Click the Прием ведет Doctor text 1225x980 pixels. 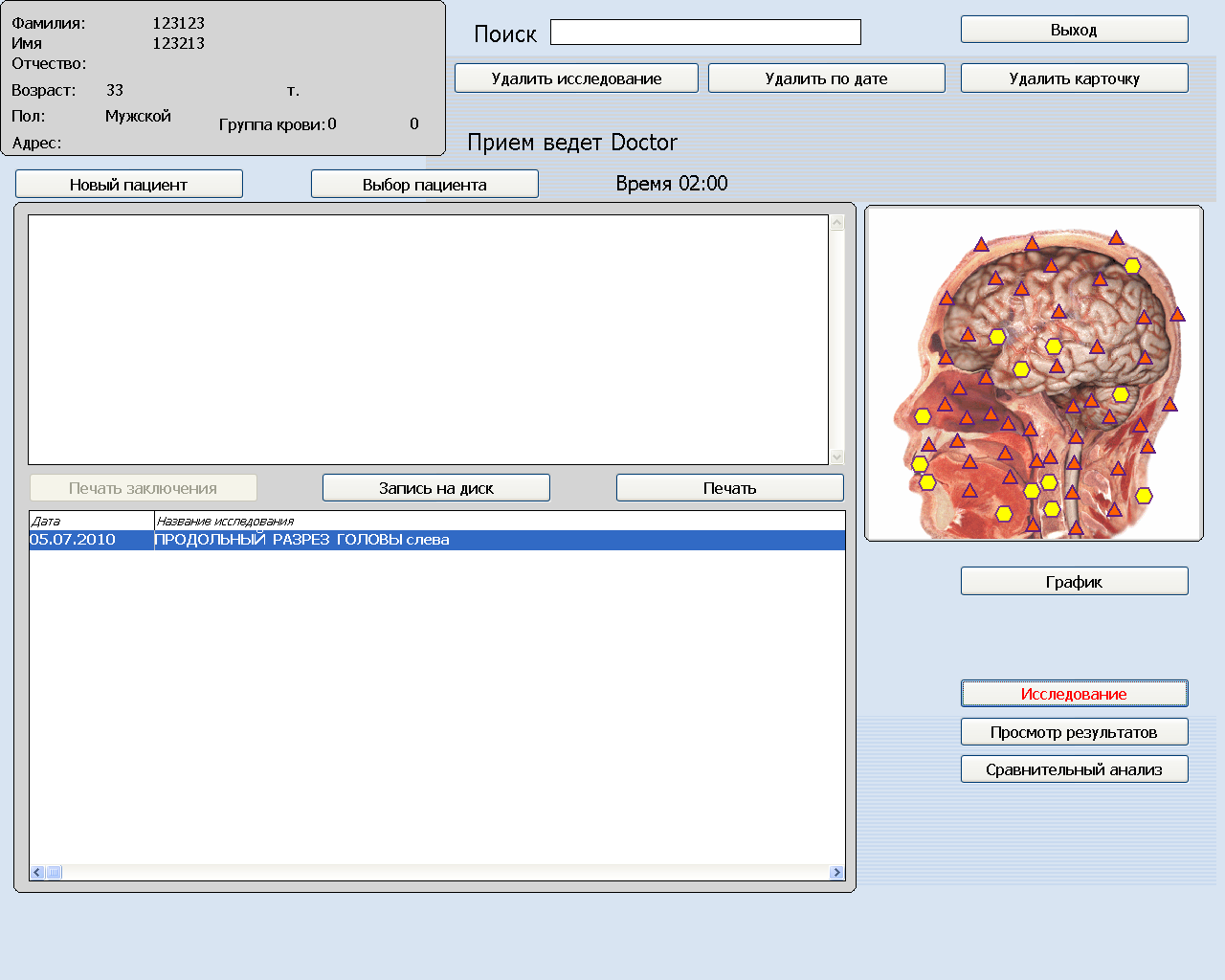(x=572, y=143)
